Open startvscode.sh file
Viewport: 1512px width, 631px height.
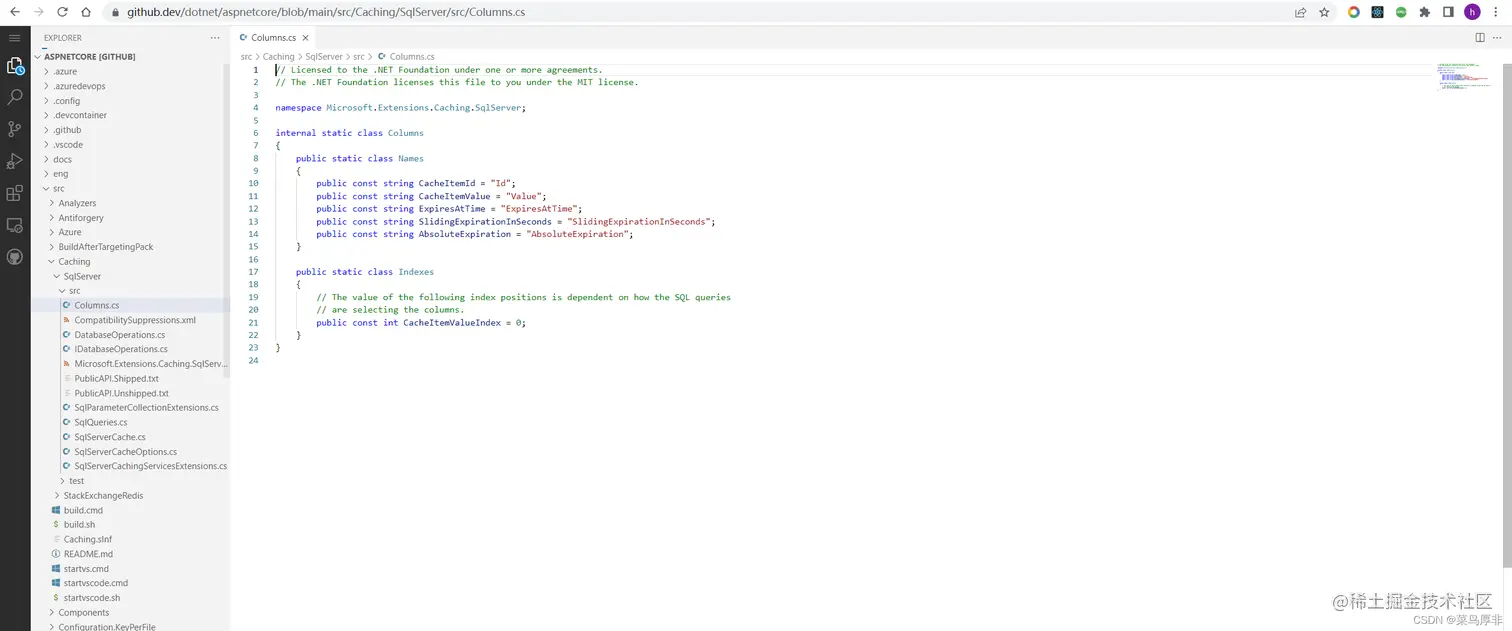click(131, 598)
